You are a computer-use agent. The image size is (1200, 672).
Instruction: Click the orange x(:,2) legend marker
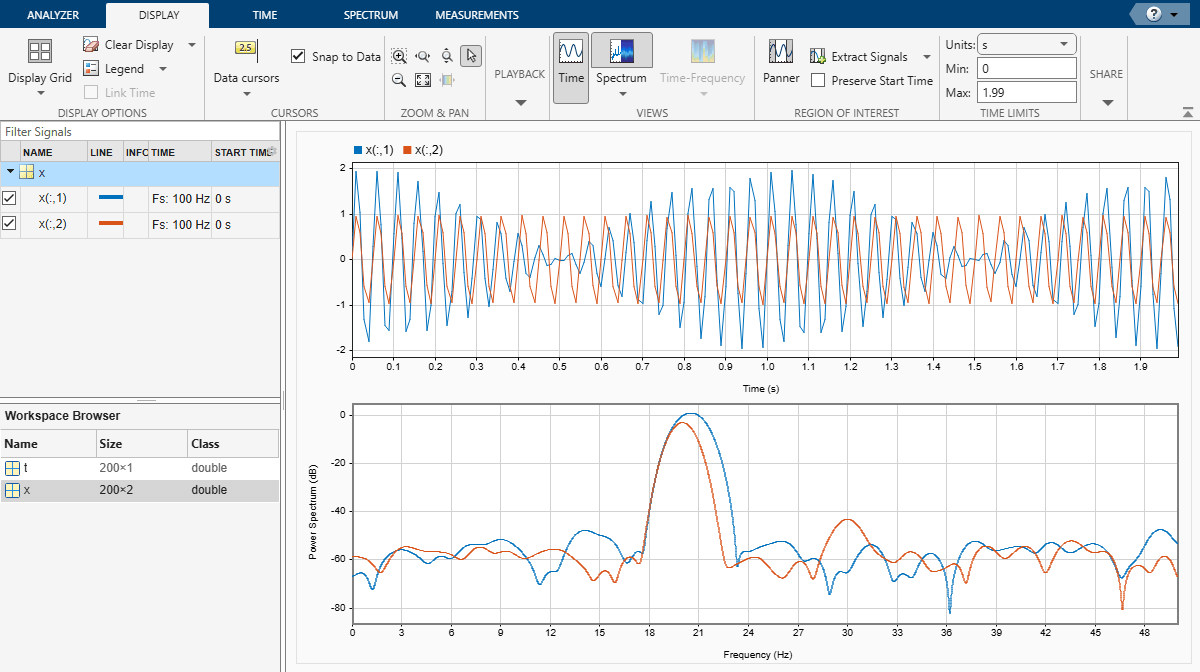(x=407, y=150)
